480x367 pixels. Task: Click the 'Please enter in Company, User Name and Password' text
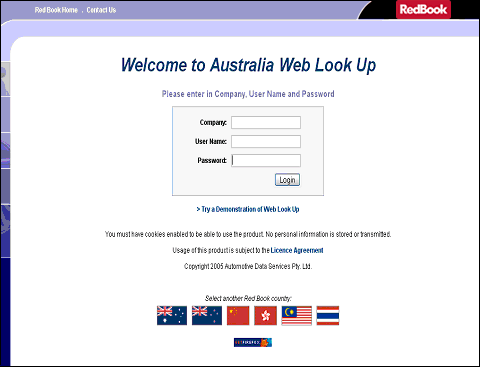coord(248,94)
